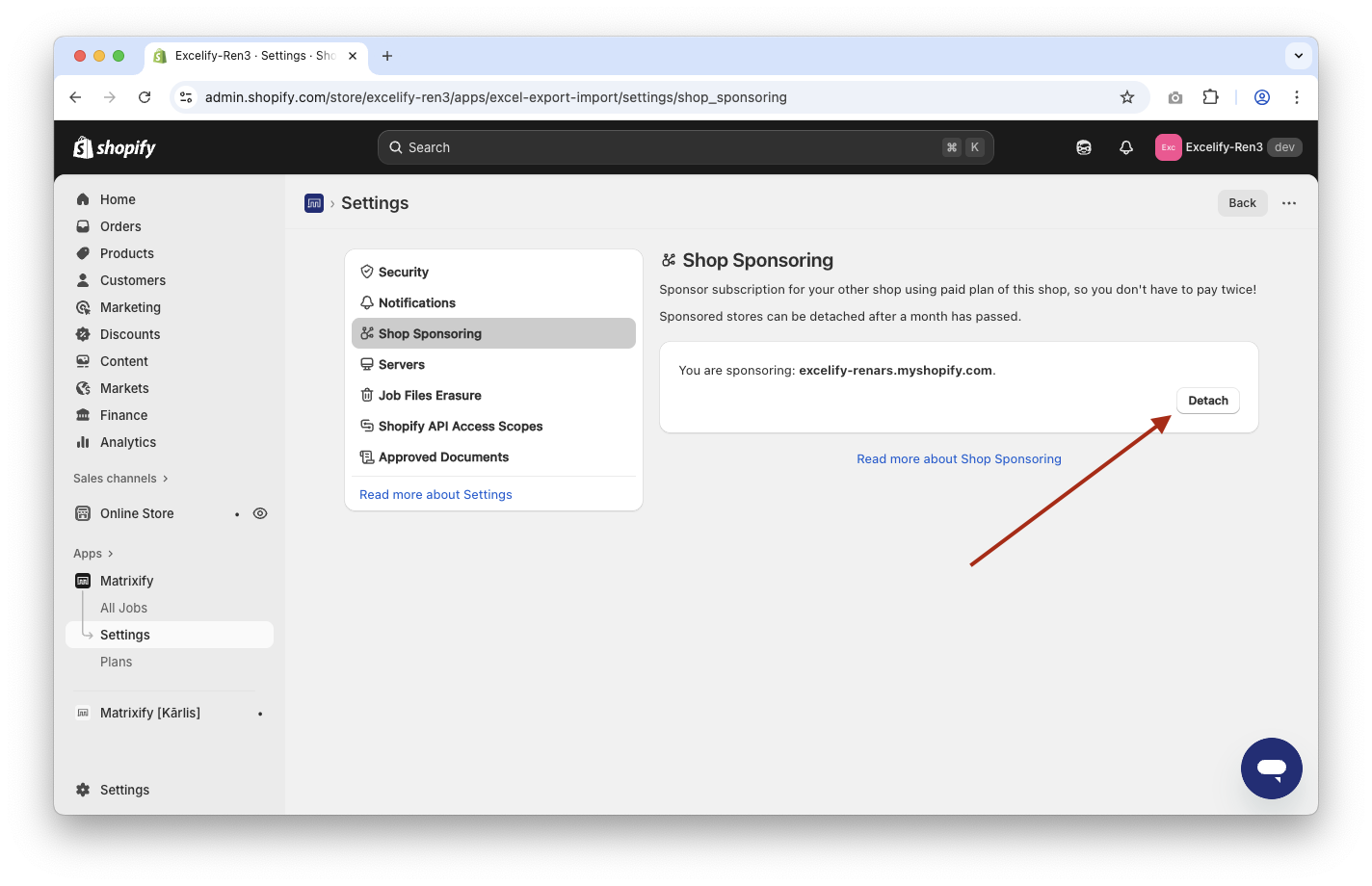1372x886 pixels.
Task: Click the browser extensions puzzle icon
Action: [x=1210, y=97]
